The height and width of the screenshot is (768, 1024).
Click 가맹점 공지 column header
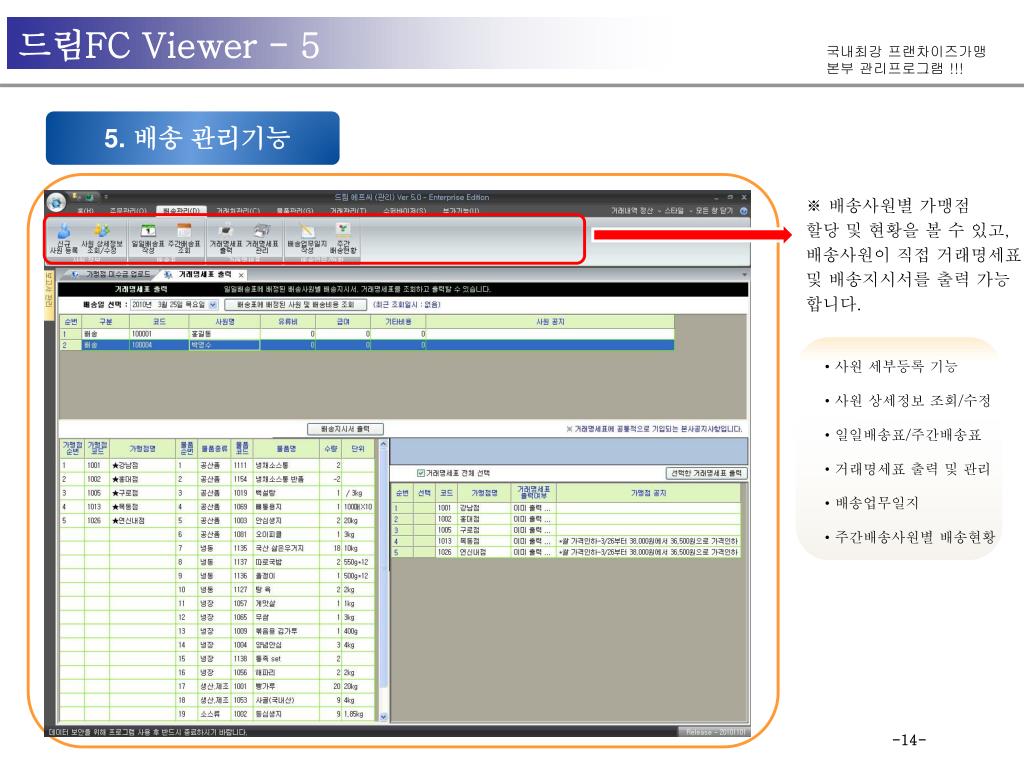[648, 492]
